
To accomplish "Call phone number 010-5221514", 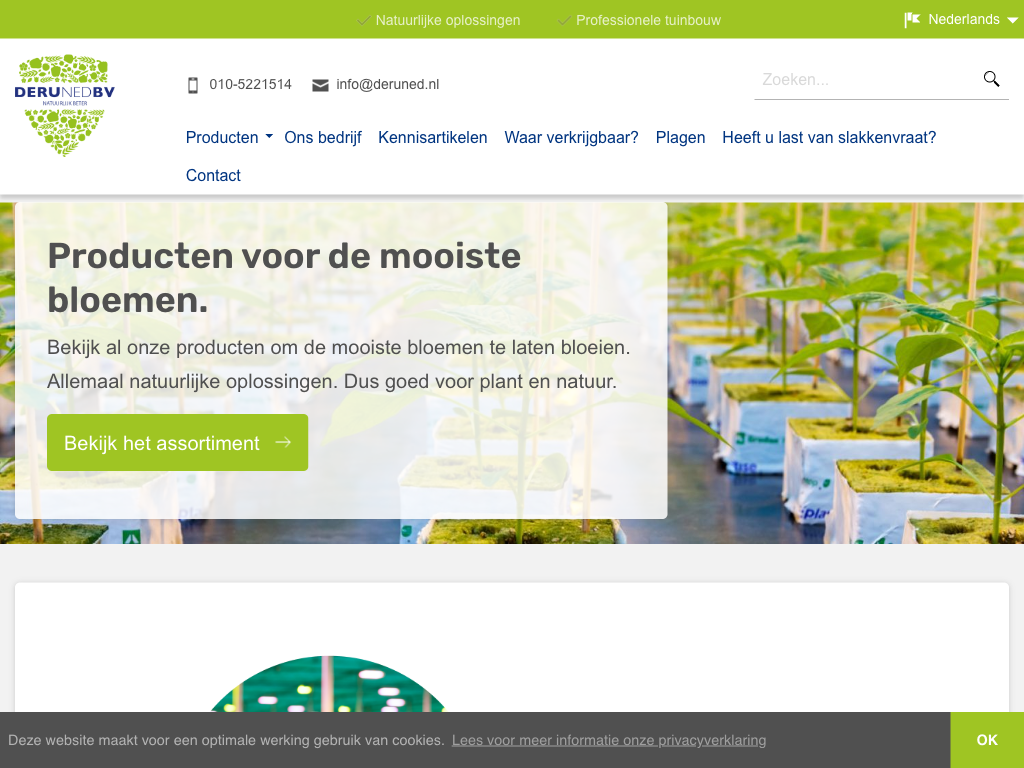I will click(250, 85).
